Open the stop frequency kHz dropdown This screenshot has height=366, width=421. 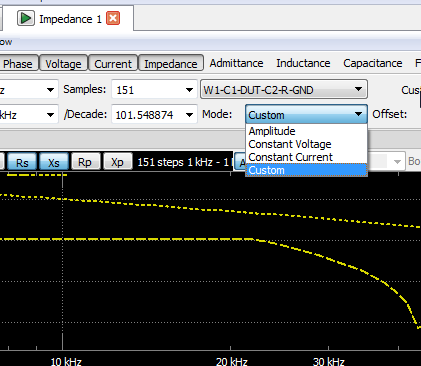pyautogui.click(x=50, y=115)
